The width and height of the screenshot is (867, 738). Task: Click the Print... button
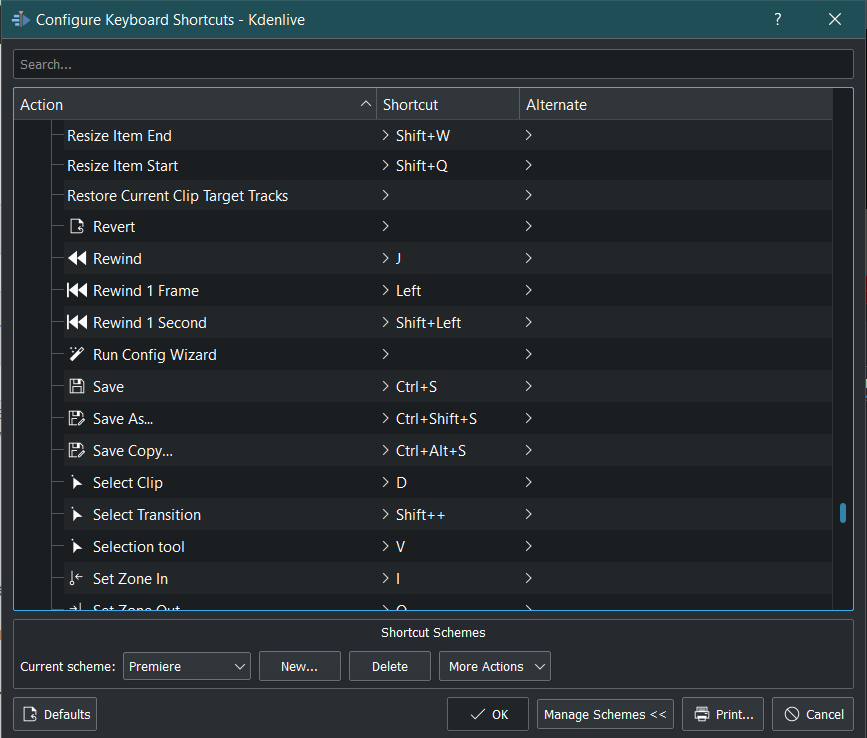[x=723, y=714]
